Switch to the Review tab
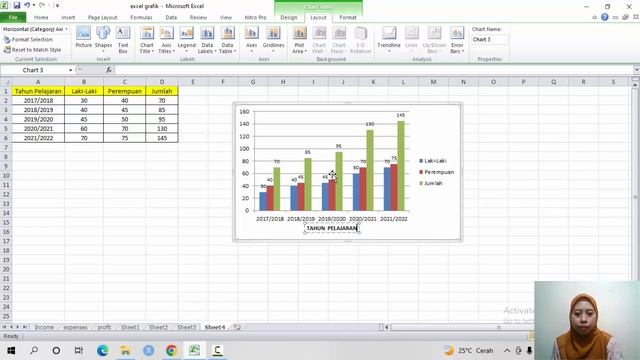The image size is (640, 360). tap(198, 18)
